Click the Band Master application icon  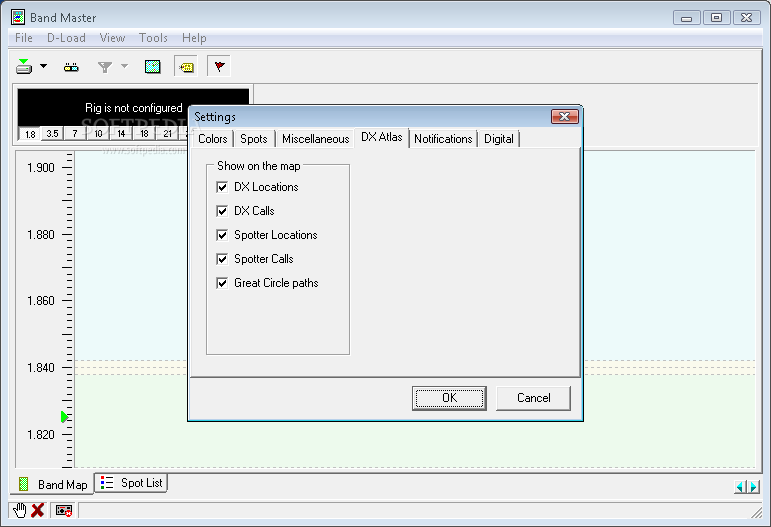(x=18, y=17)
